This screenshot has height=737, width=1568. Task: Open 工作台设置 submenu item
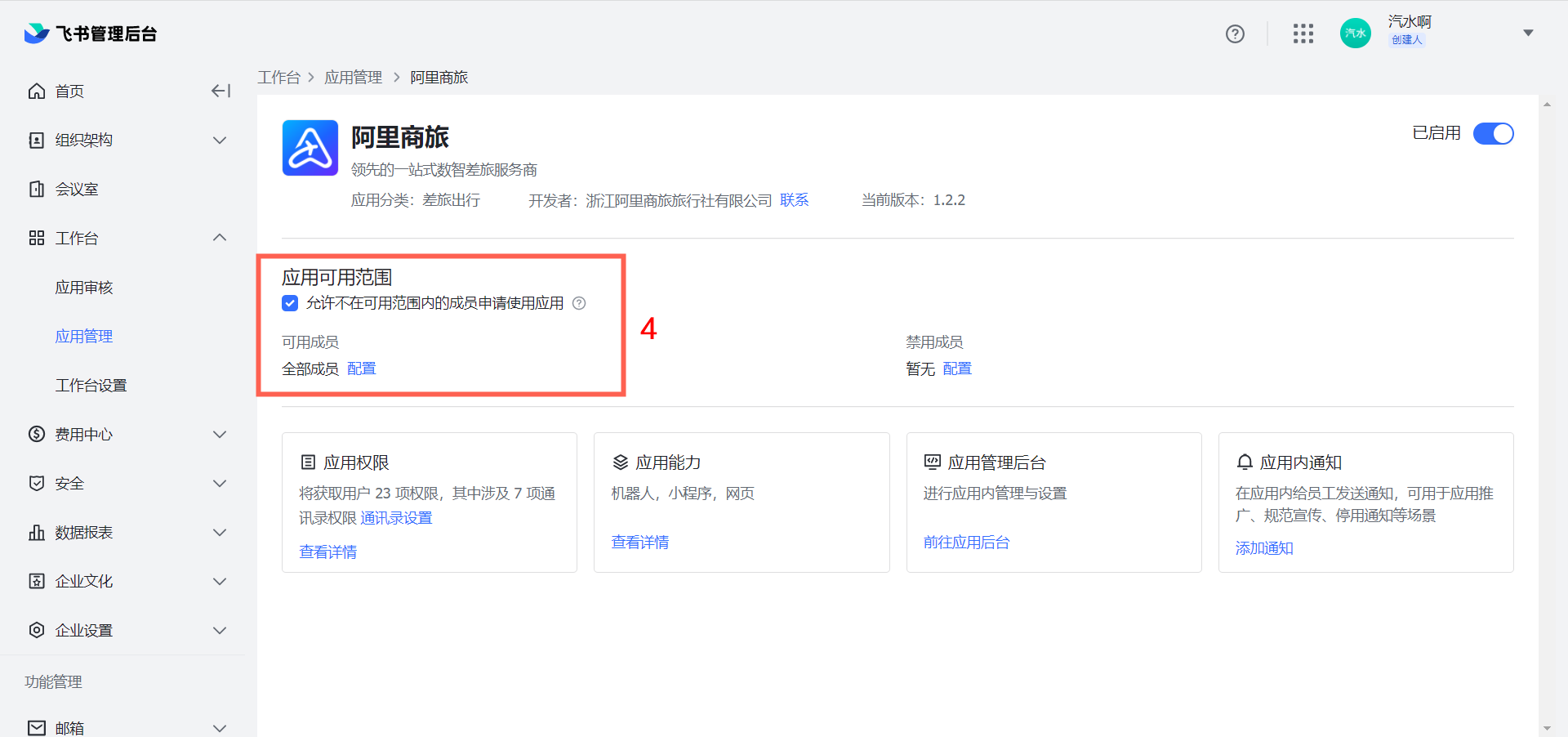91,385
